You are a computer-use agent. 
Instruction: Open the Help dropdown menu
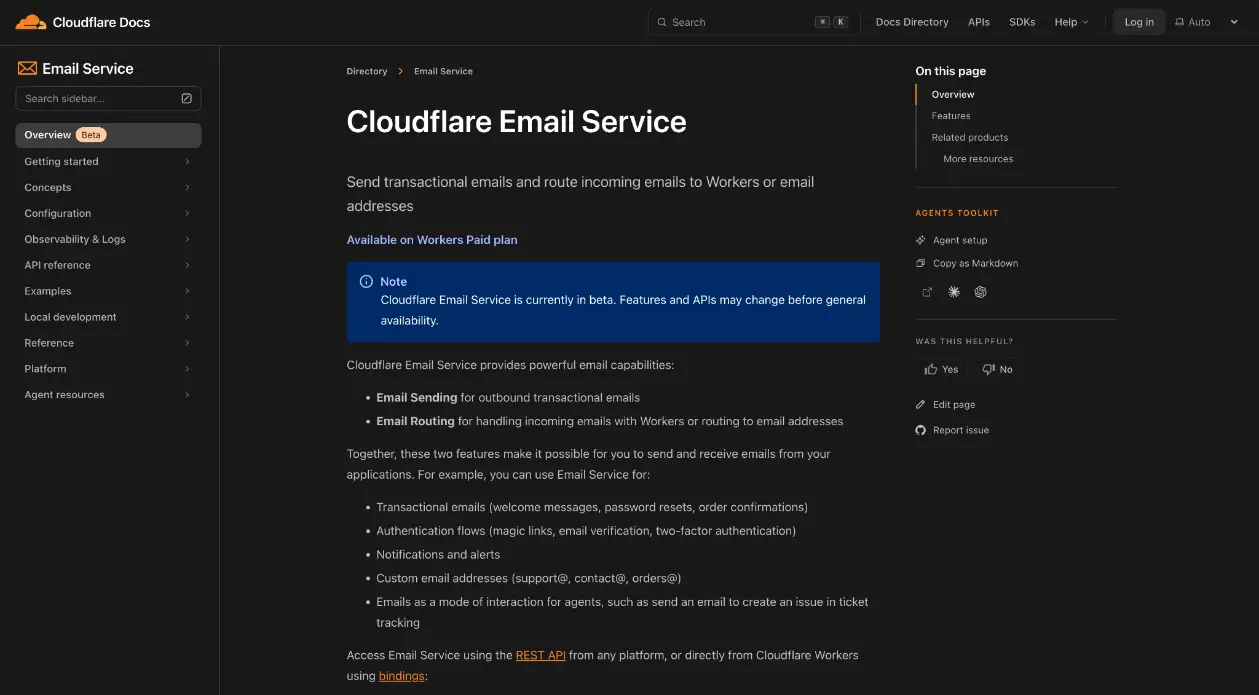pyautogui.click(x=1071, y=22)
